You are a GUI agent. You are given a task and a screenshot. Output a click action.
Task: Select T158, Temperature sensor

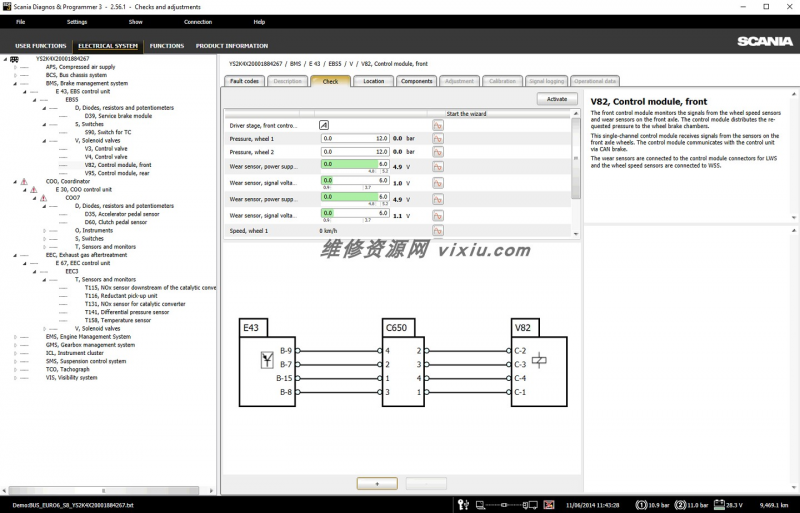click(117, 320)
